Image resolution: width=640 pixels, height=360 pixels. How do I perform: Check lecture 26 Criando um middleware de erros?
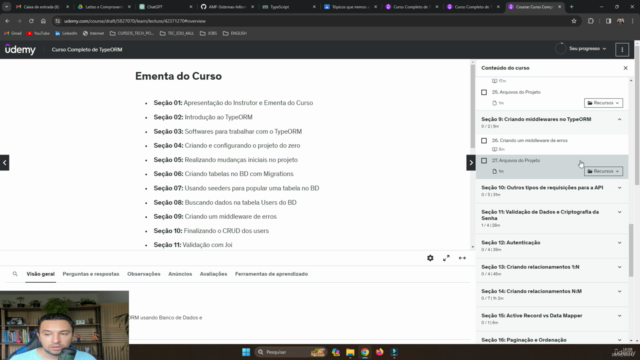pyautogui.click(x=484, y=140)
